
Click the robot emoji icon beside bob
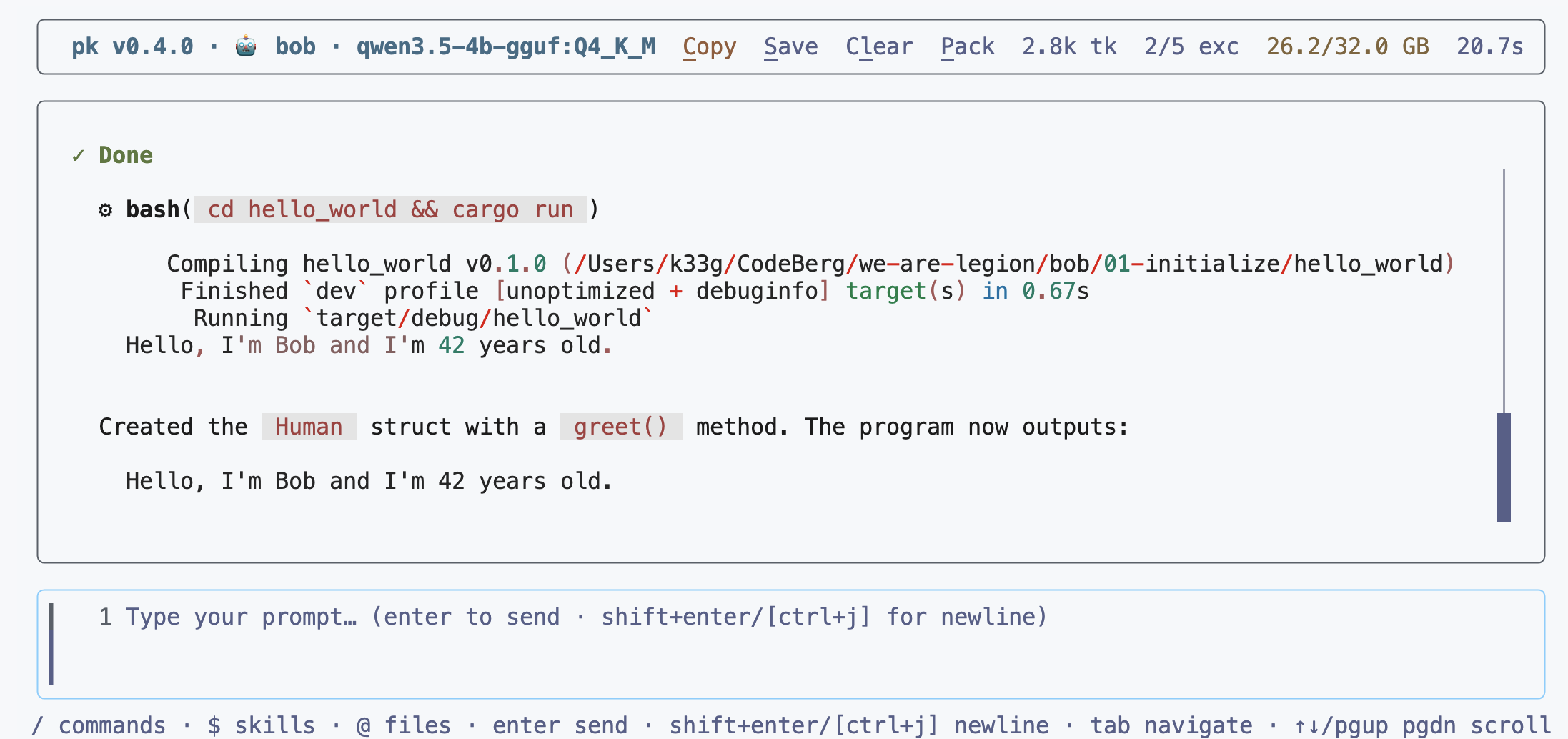coord(246,46)
